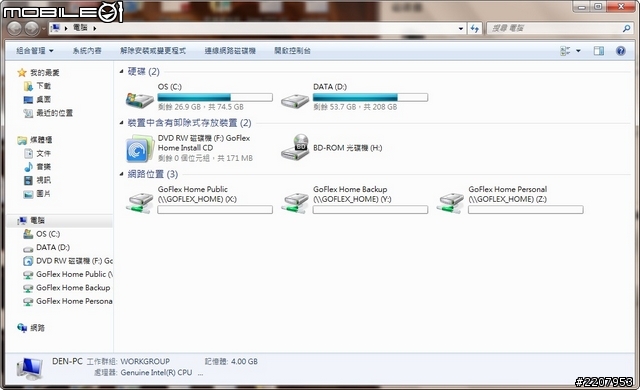
Task: Click the Back navigation arrow button
Action: coord(15,29)
